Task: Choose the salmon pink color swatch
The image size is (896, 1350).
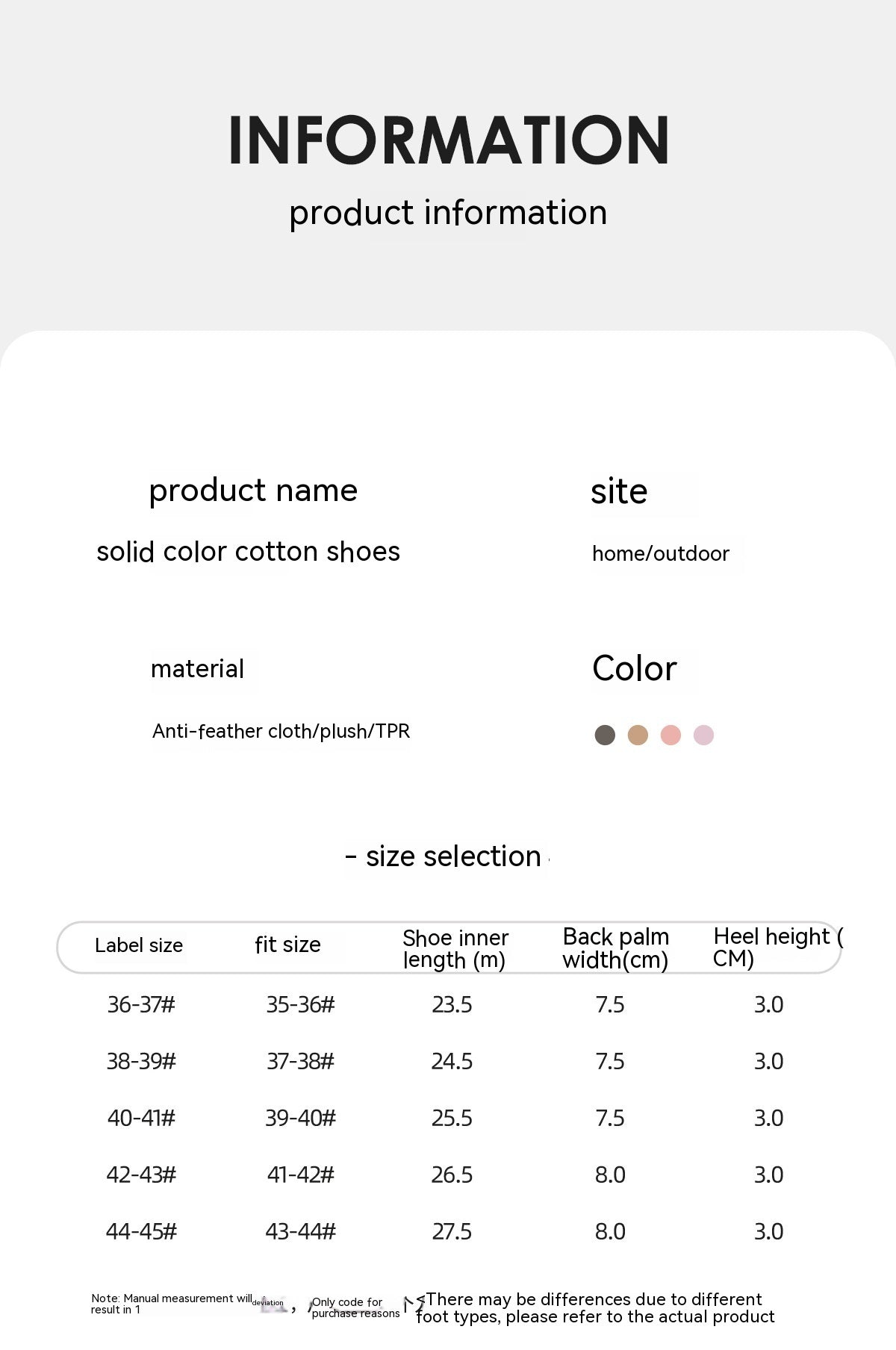Action: [671, 735]
